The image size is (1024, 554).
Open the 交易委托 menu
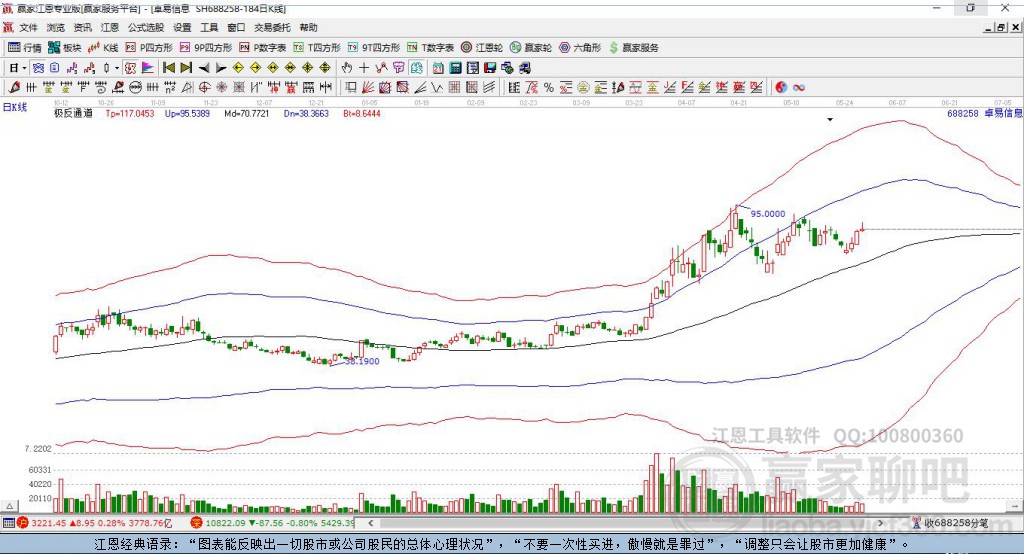tap(272, 27)
